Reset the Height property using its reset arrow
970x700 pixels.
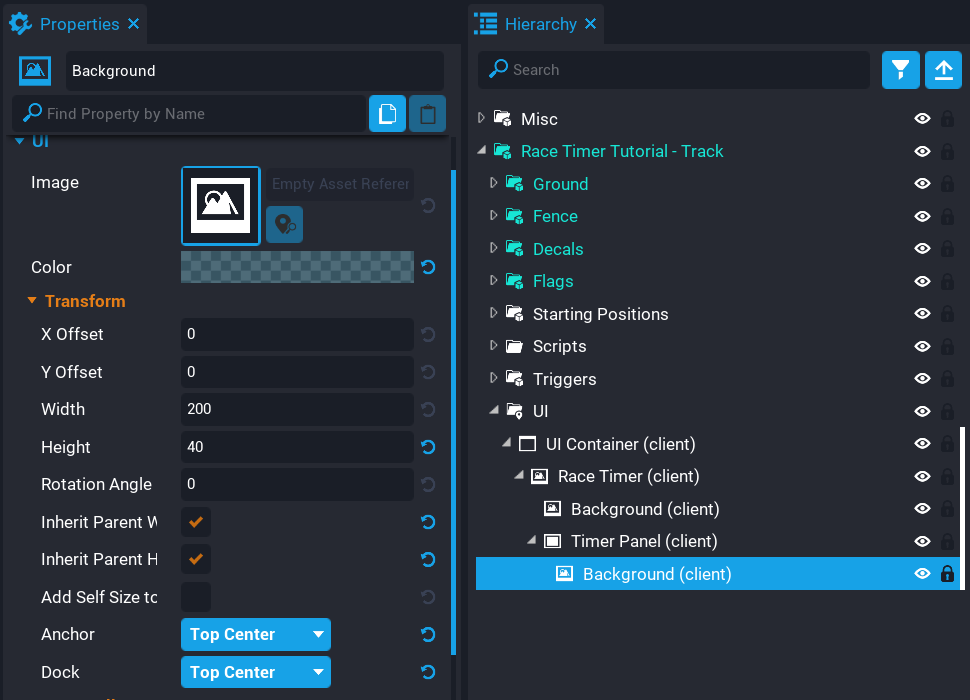pos(428,447)
